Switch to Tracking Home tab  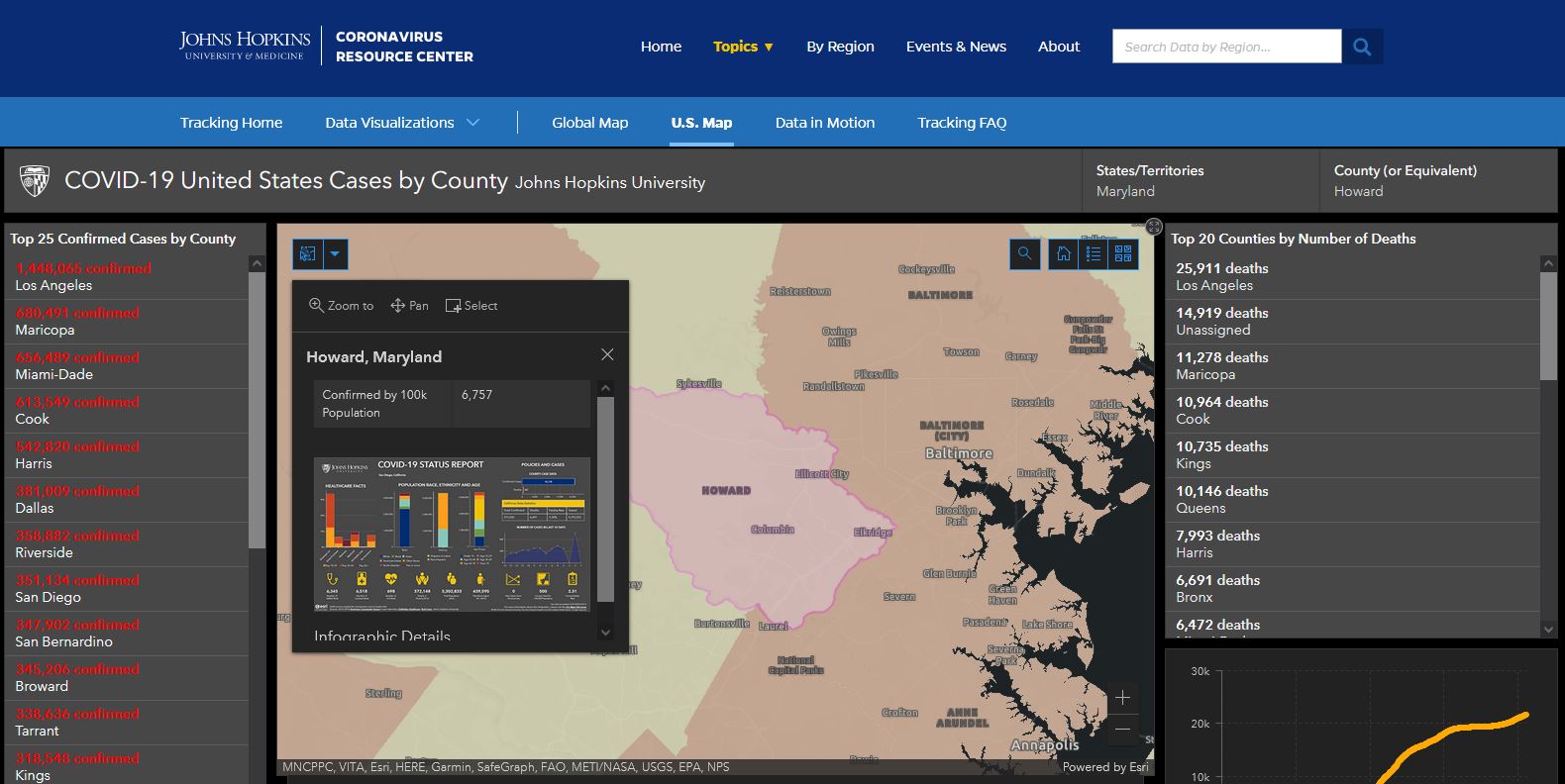pyautogui.click(x=231, y=123)
